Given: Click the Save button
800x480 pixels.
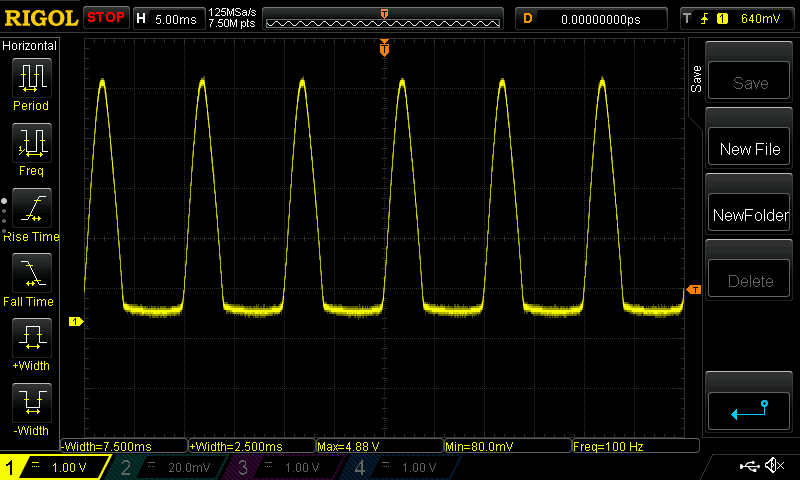Looking at the screenshot, I should click(749, 82).
